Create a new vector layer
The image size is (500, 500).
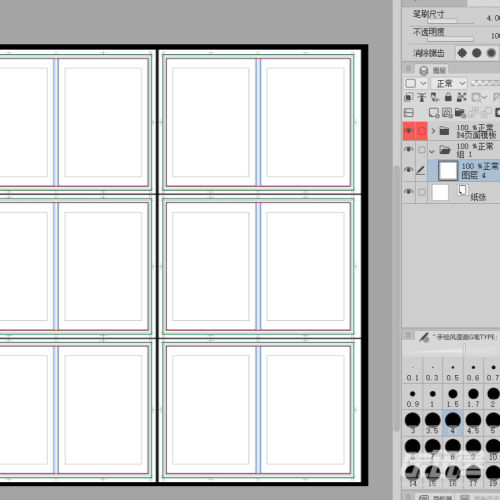(x=447, y=113)
